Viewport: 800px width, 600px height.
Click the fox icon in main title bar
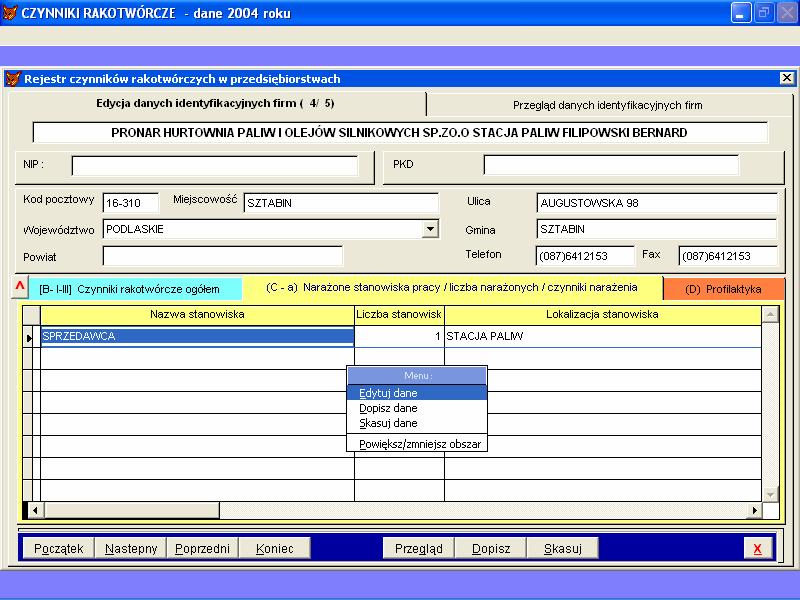point(10,12)
